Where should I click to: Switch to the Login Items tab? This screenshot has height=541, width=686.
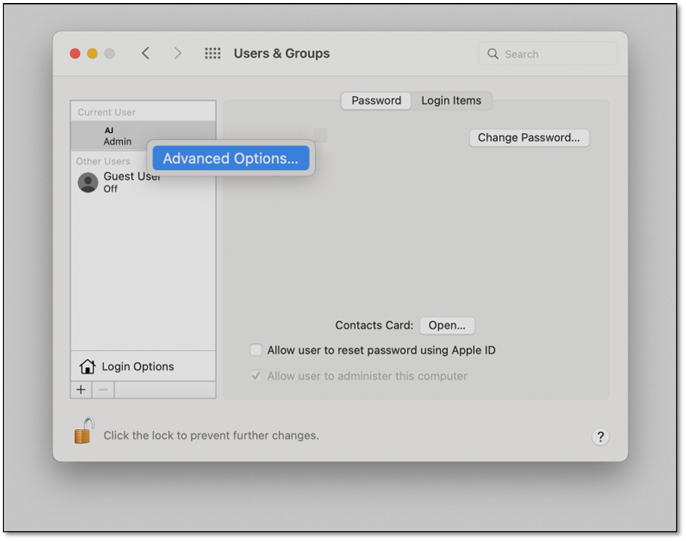[x=451, y=101]
